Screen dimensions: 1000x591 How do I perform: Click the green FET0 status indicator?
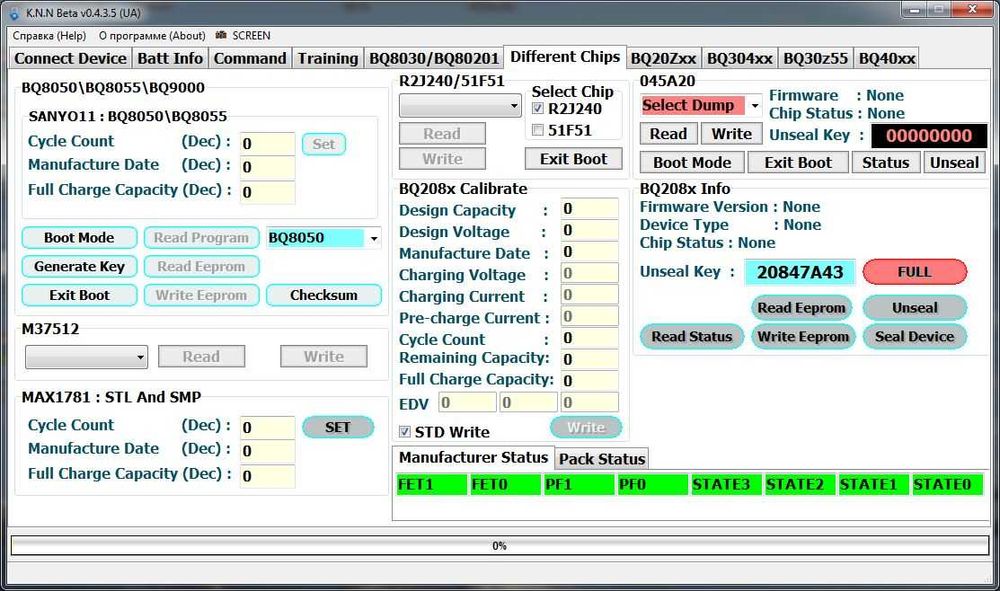[x=505, y=485]
